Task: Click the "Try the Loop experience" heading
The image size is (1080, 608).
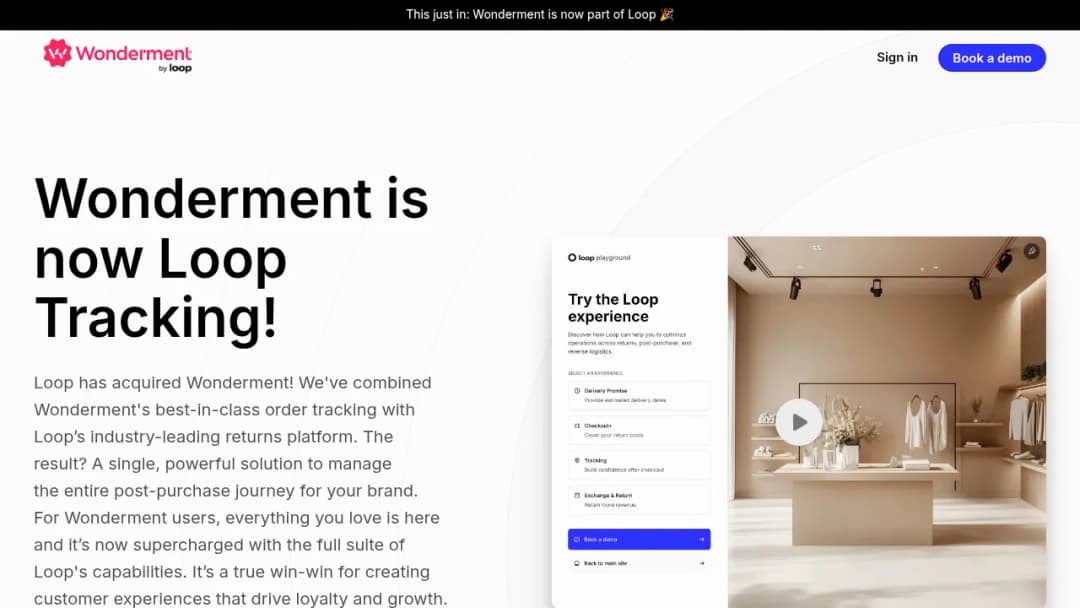Action: pos(613,308)
